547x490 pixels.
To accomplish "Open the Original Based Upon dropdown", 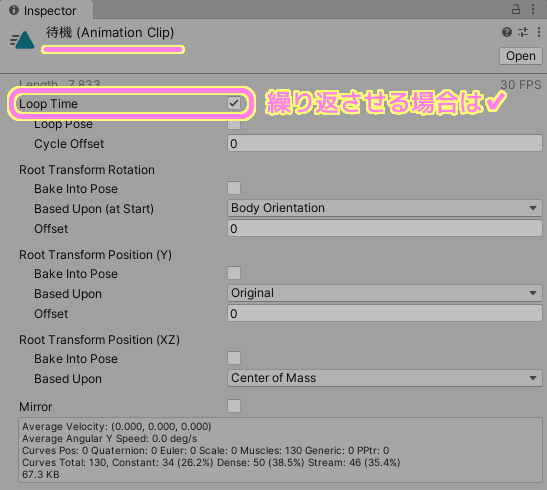I will pos(385,293).
